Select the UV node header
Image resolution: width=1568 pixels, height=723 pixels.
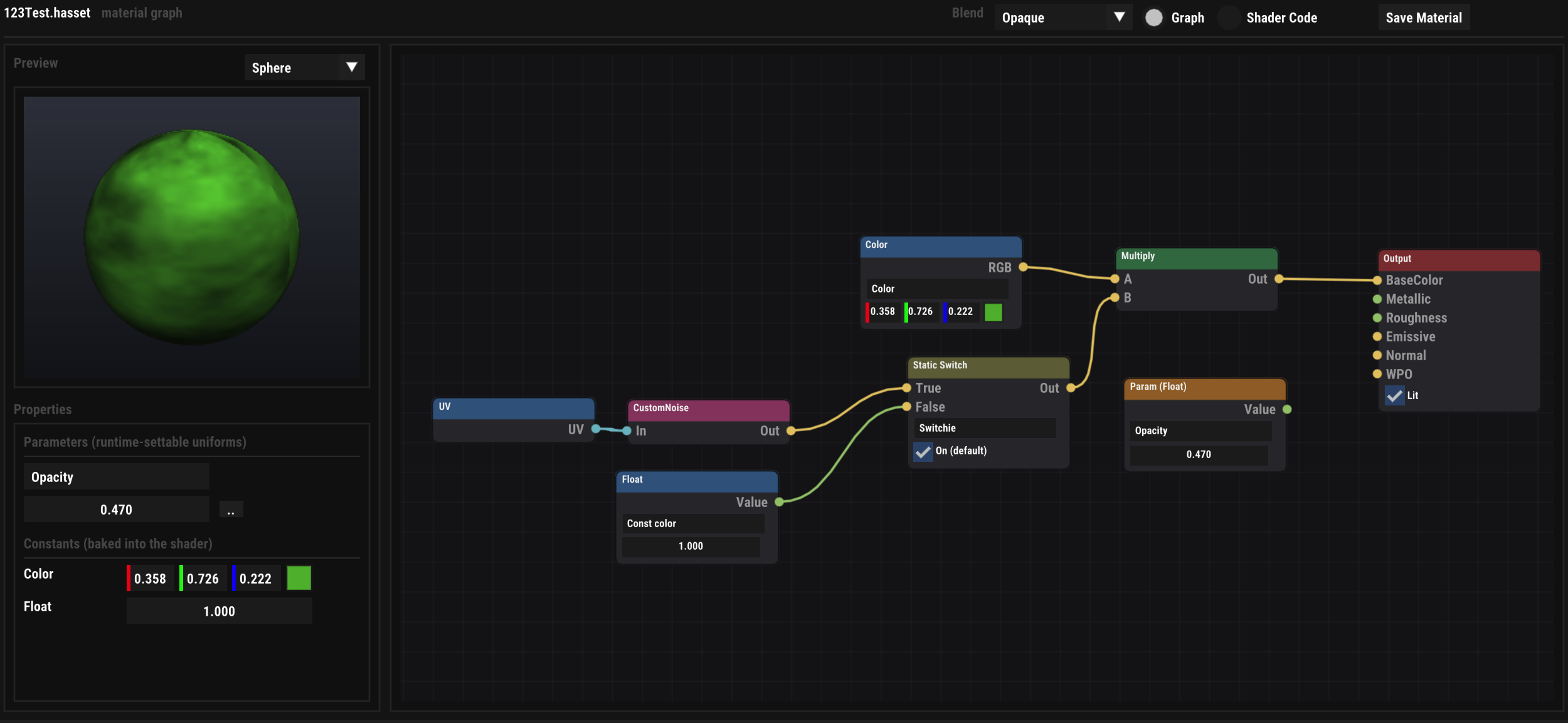pyautogui.click(x=514, y=408)
